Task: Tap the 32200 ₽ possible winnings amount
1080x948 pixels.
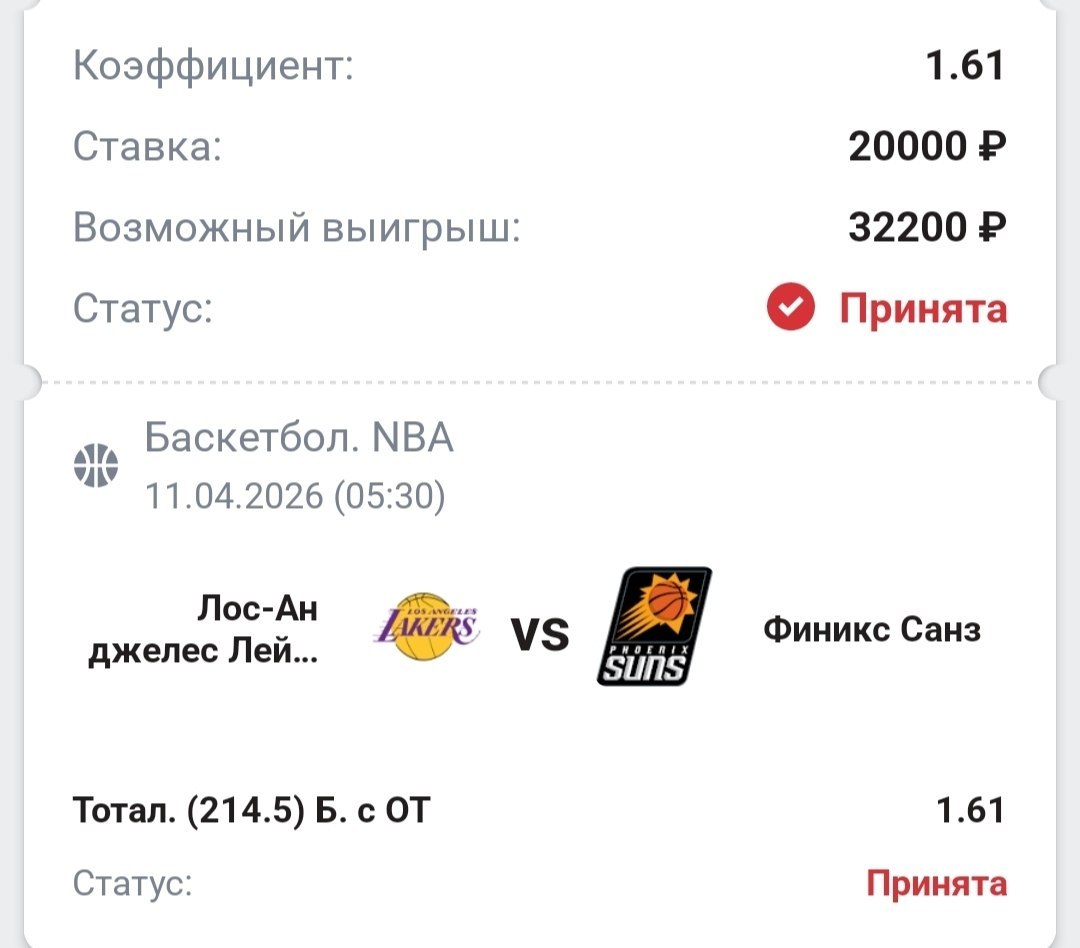Action: click(927, 229)
